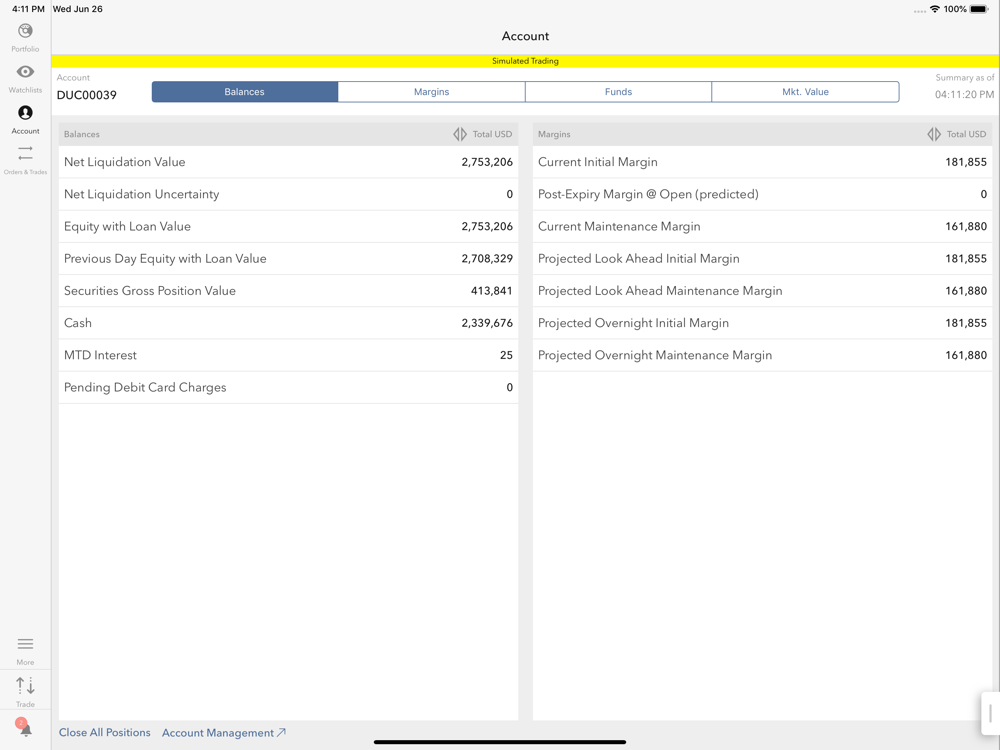1000x750 pixels.
Task: Toggle Balances column currency selector arrows
Action: (x=460, y=134)
